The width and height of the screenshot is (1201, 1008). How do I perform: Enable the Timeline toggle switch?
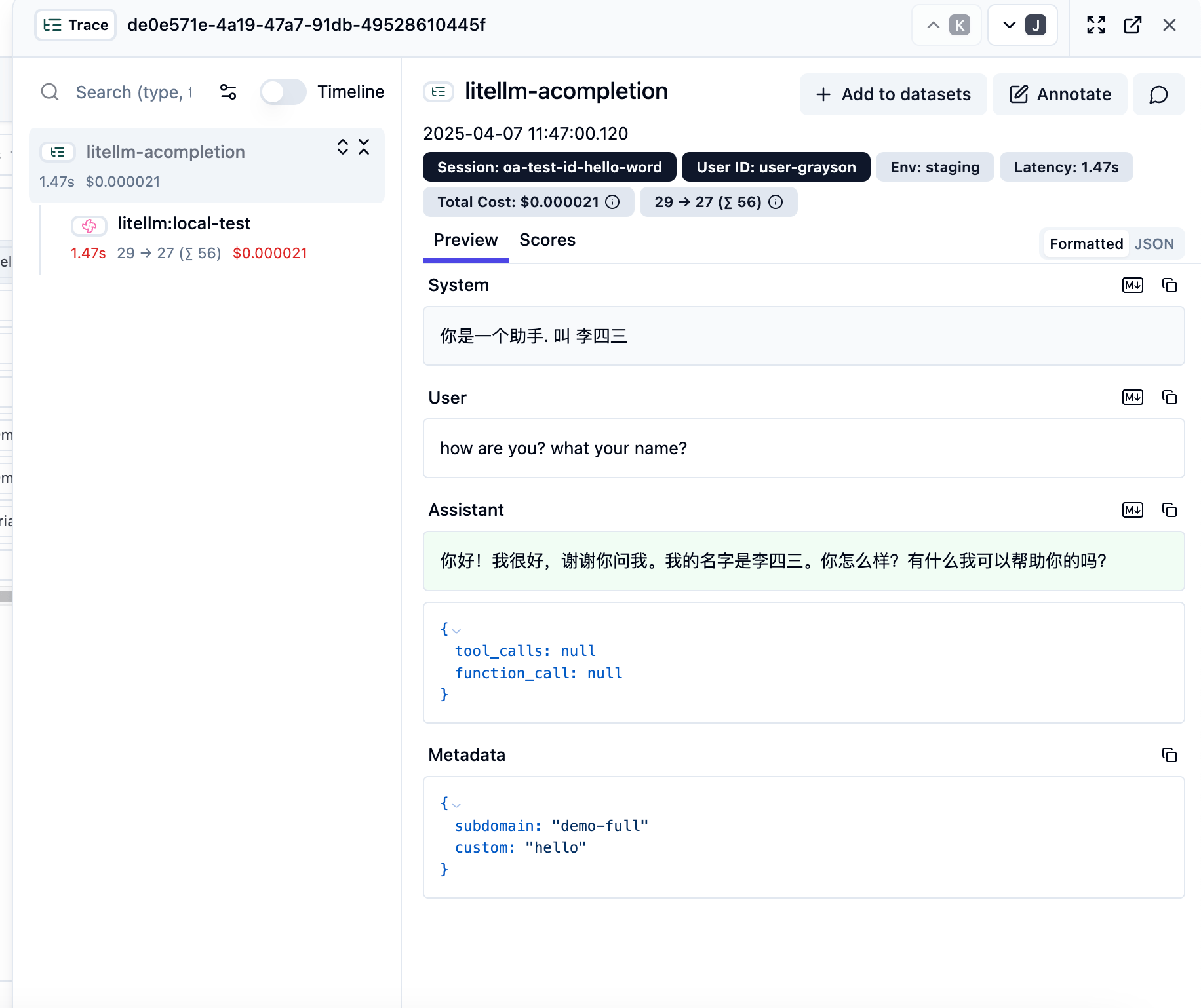coord(283,92)
